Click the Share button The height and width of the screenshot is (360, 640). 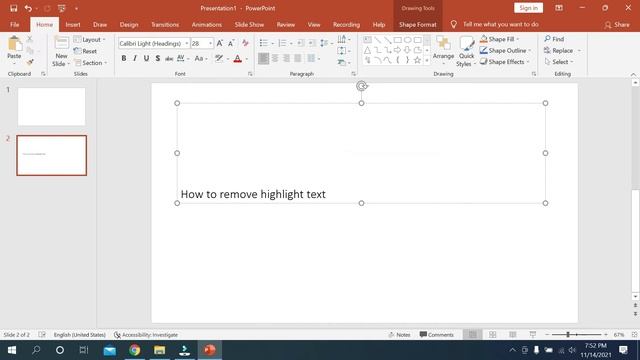617,24
